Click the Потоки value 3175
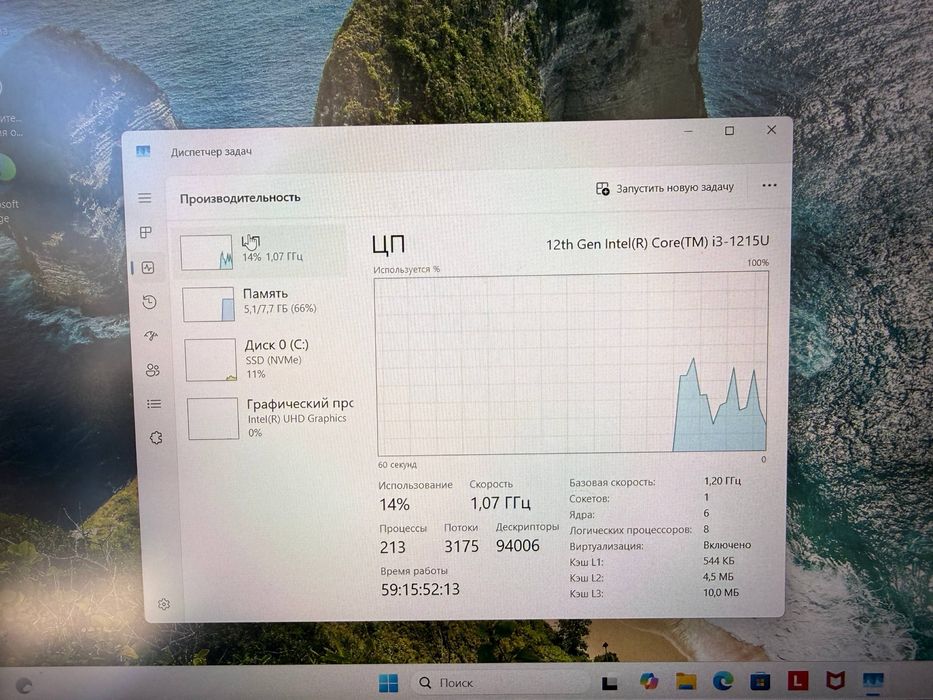The image size is (933, 700). [461, 546]
